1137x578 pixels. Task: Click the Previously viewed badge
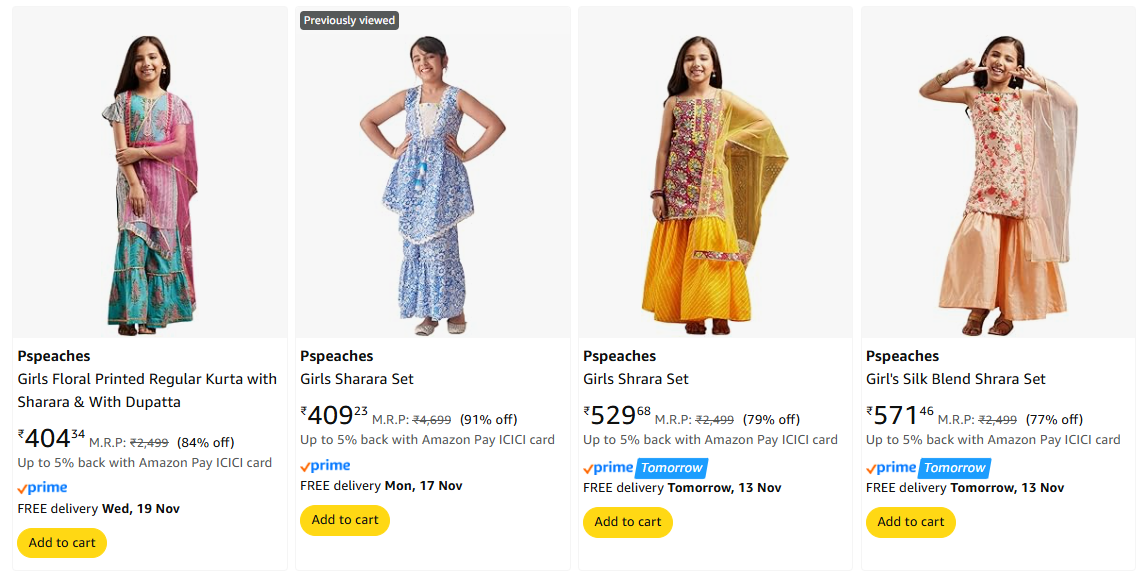349,20
